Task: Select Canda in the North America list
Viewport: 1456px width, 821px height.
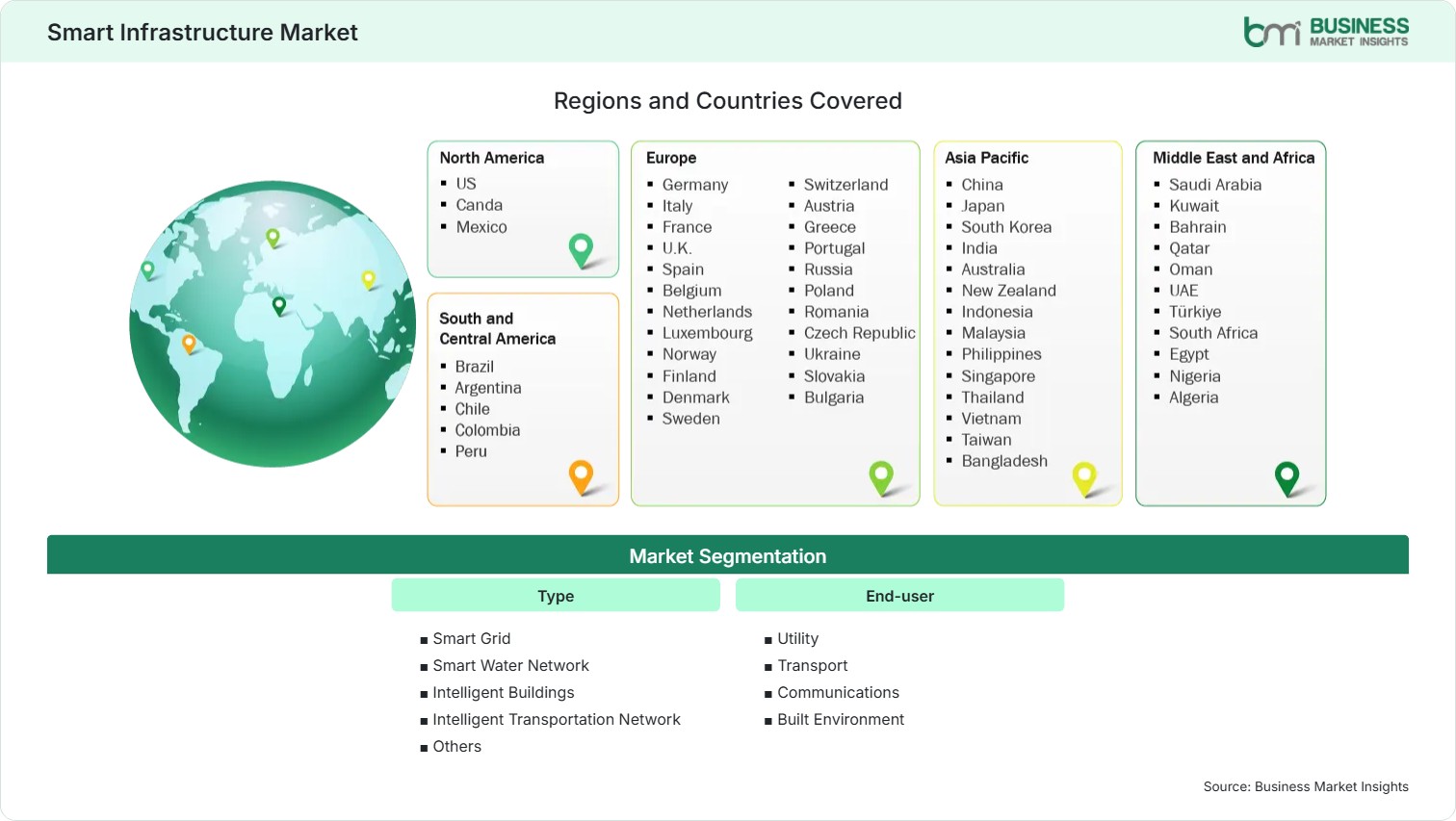Action: [x=479, y=205]
